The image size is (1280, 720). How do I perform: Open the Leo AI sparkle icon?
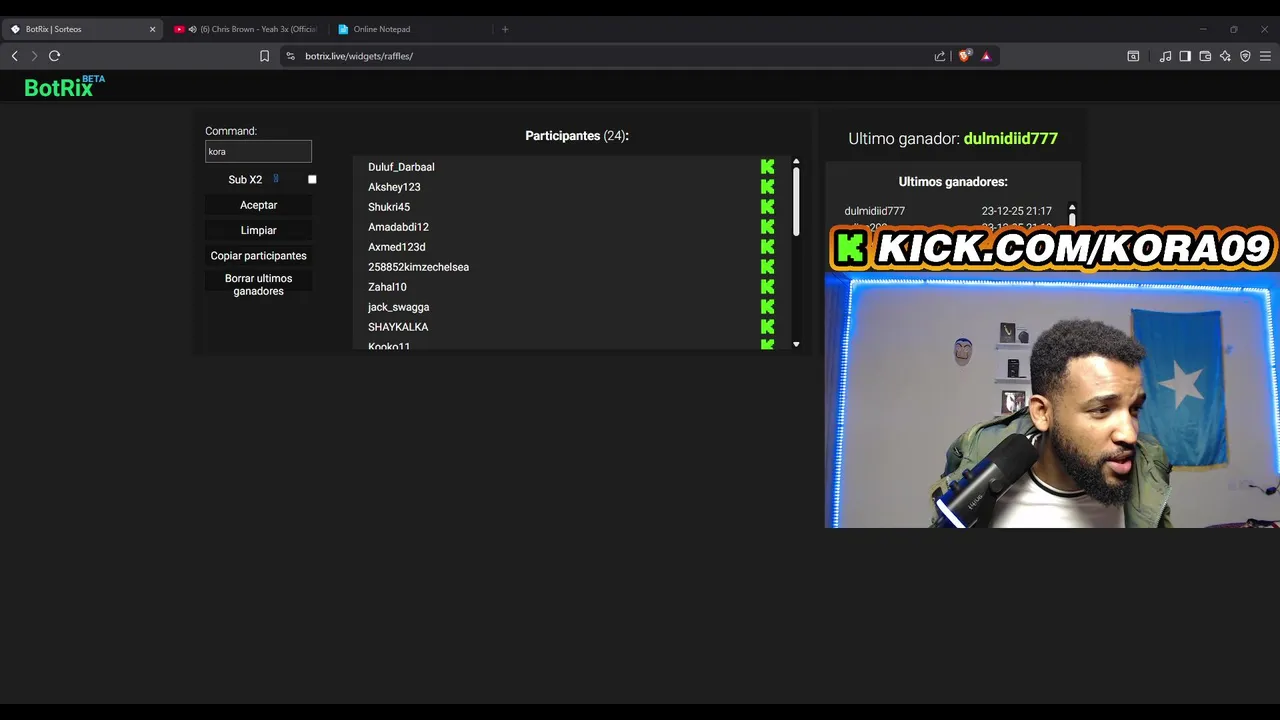click(x=1225, y=56)
